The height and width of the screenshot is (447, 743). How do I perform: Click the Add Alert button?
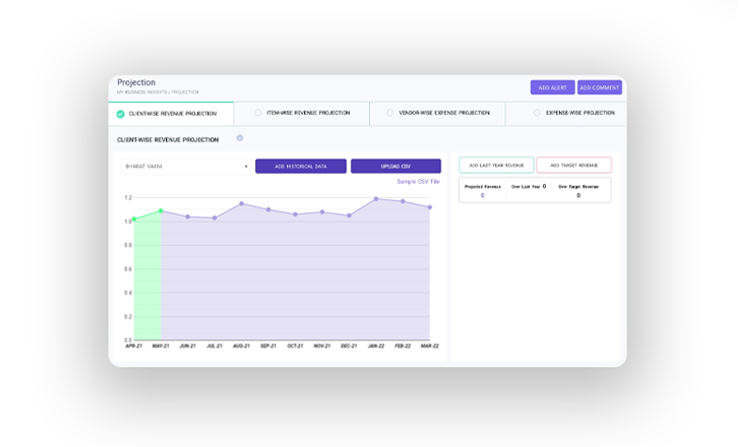[552, 88]
